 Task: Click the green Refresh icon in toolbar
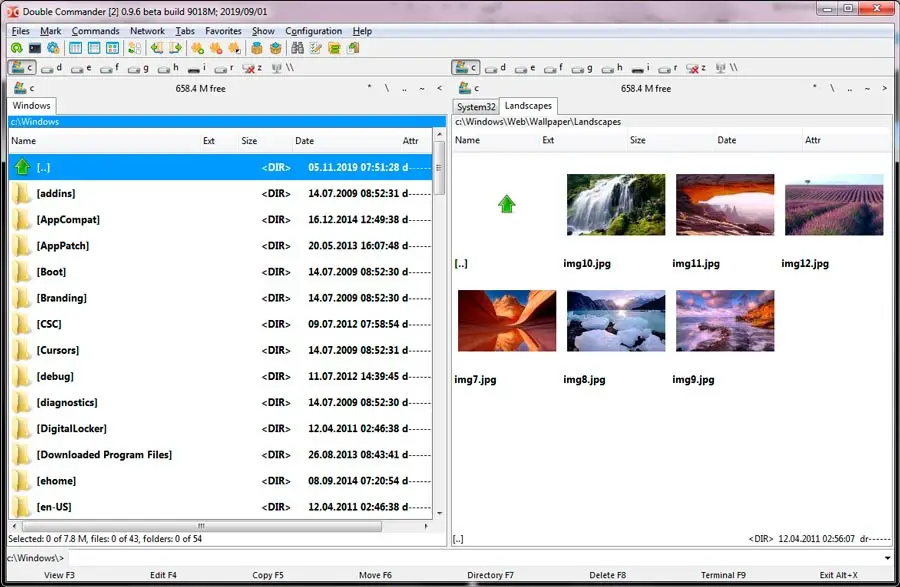(17, 47)
